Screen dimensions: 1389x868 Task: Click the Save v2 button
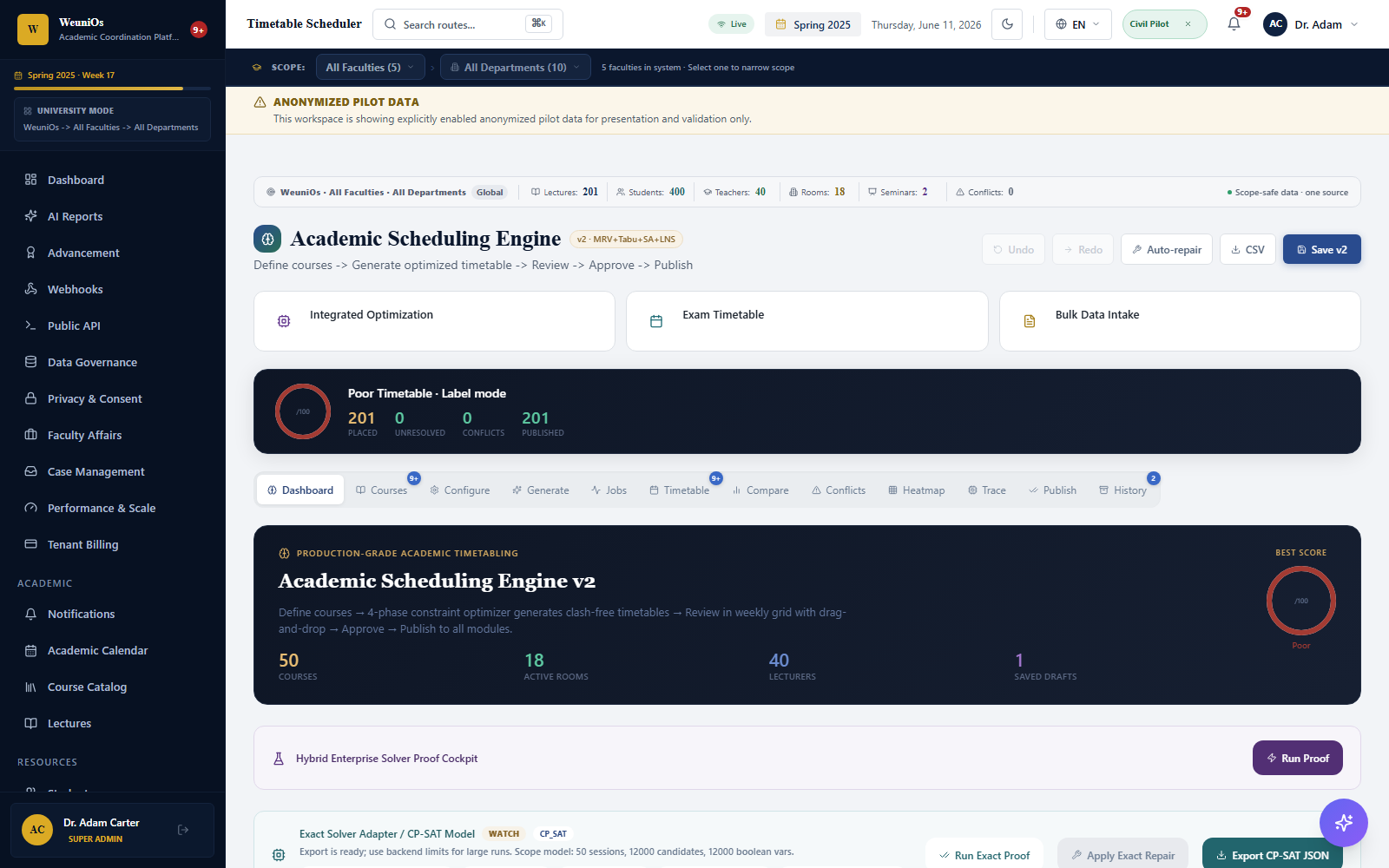pos(1322,249)
